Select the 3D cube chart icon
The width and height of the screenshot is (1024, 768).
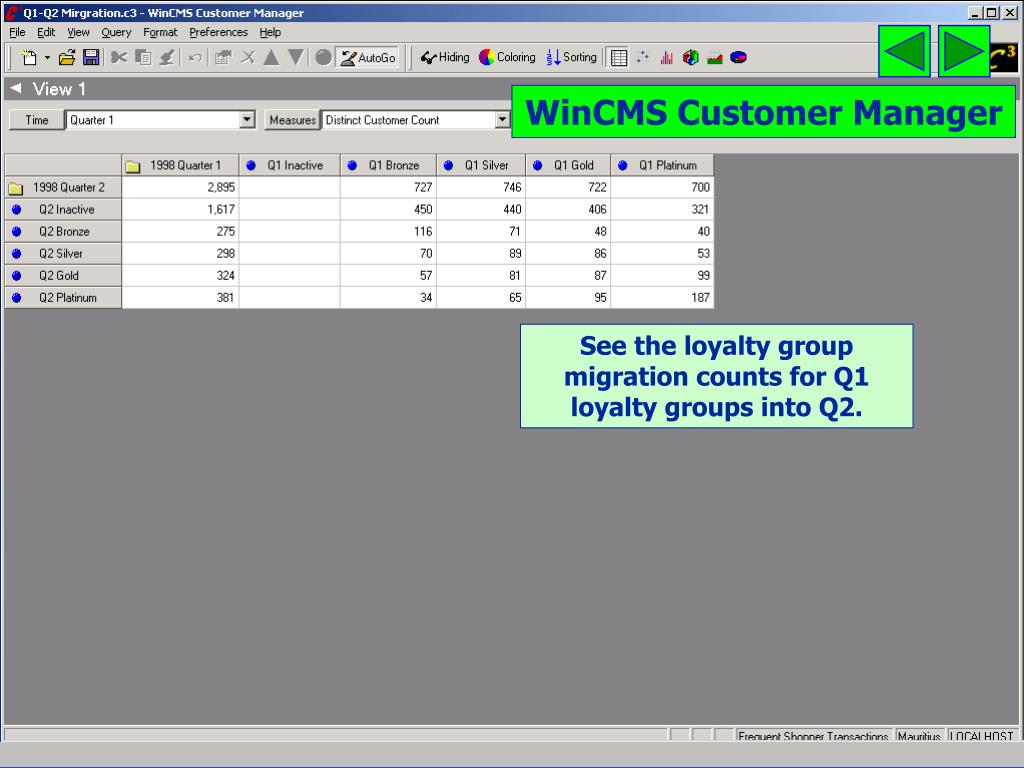pyautogui.click(x=691, y=57)
